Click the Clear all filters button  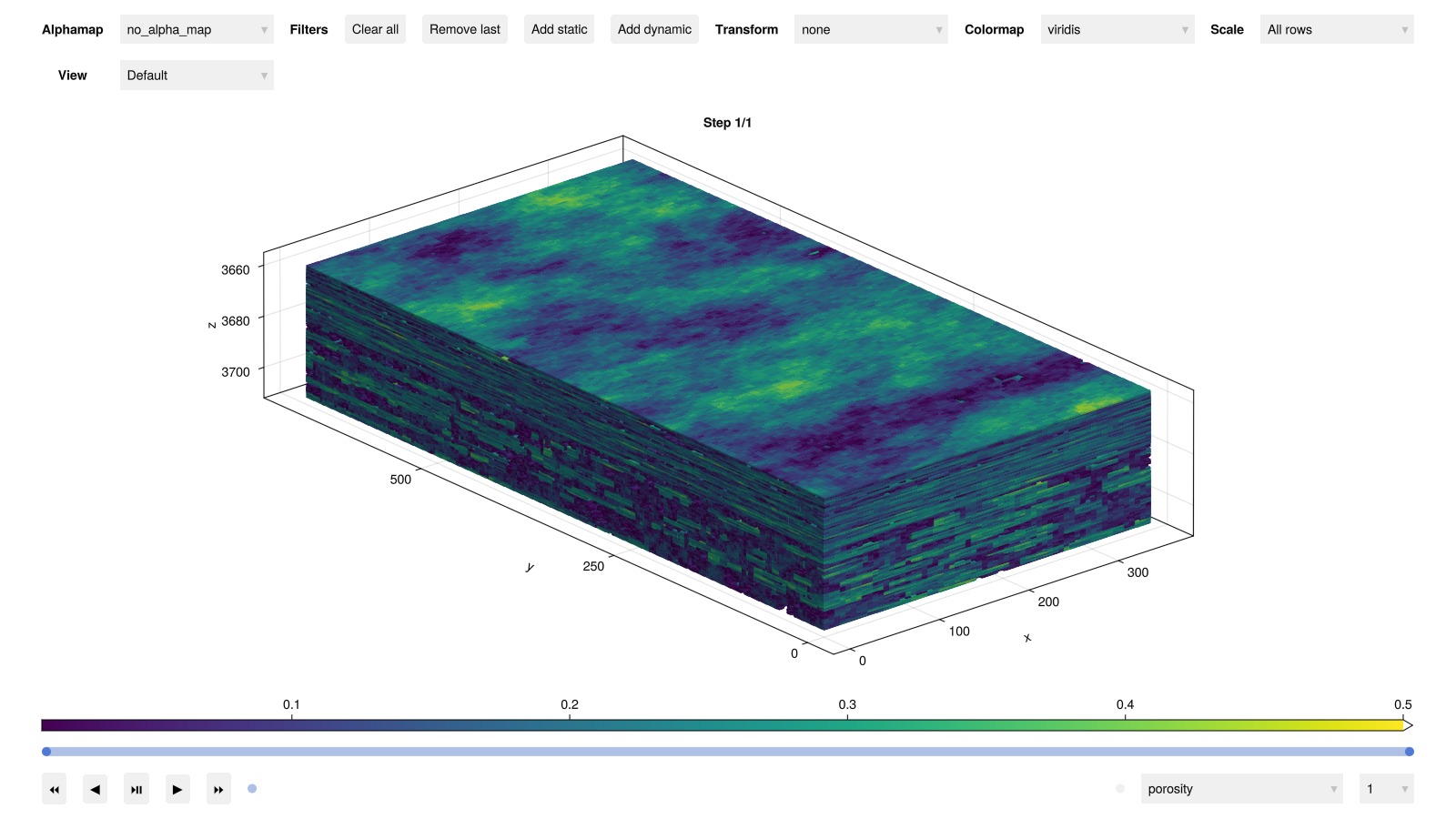click(x=375, y=30)
